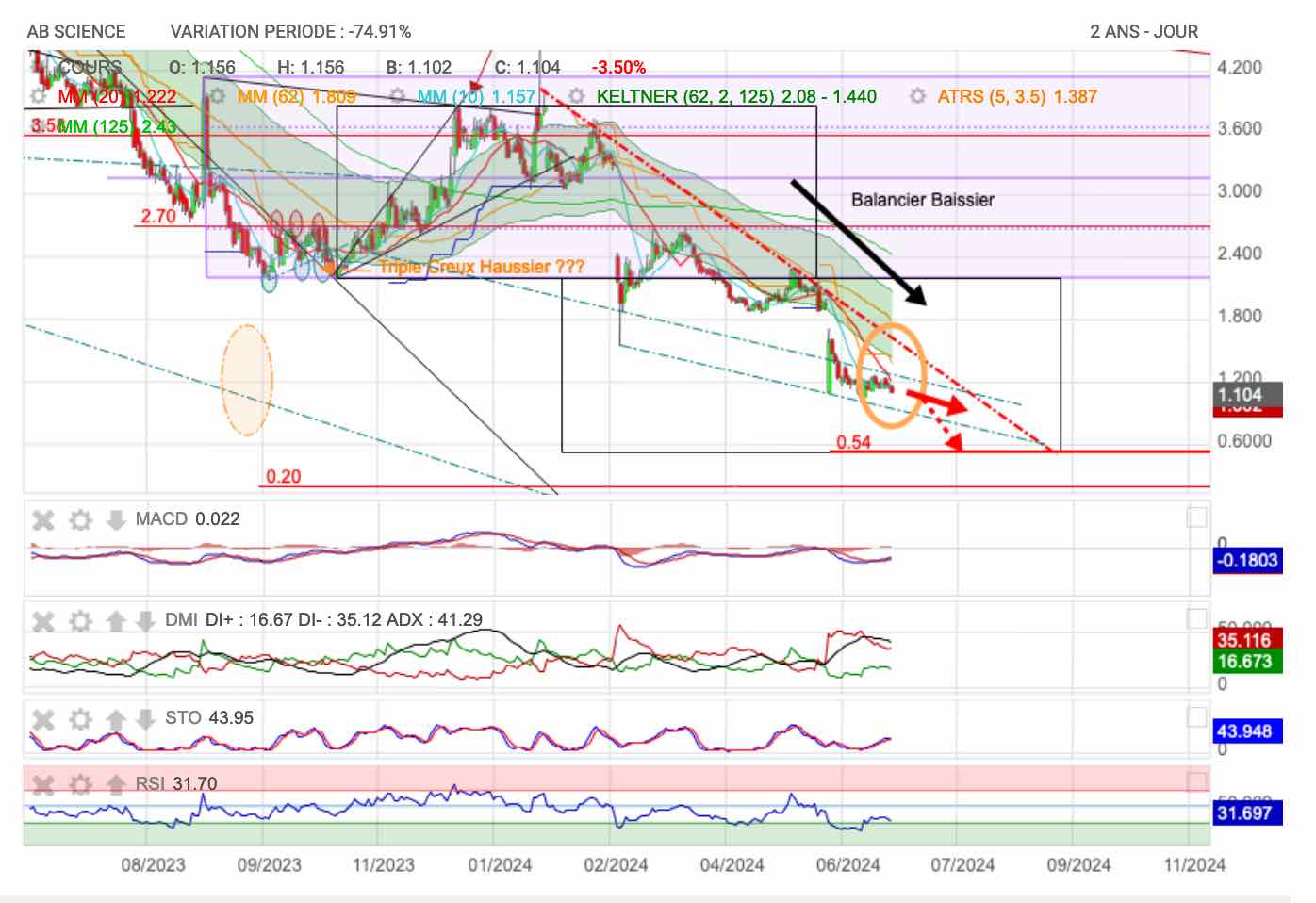Tick the checkbox on the STO panel
The height and width of the screenshot is (903, 1316).
tap(1196, 717)
